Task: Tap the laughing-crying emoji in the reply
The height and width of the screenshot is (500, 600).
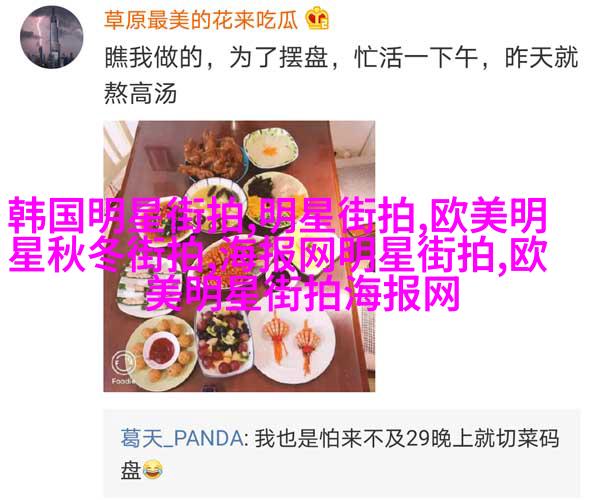Action: click(x=153, y=470)
